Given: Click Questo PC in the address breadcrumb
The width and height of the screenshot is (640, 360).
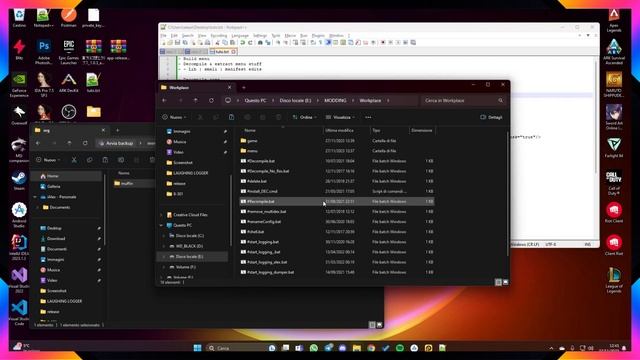Looking at the screenshot, I should click(255, 100).
